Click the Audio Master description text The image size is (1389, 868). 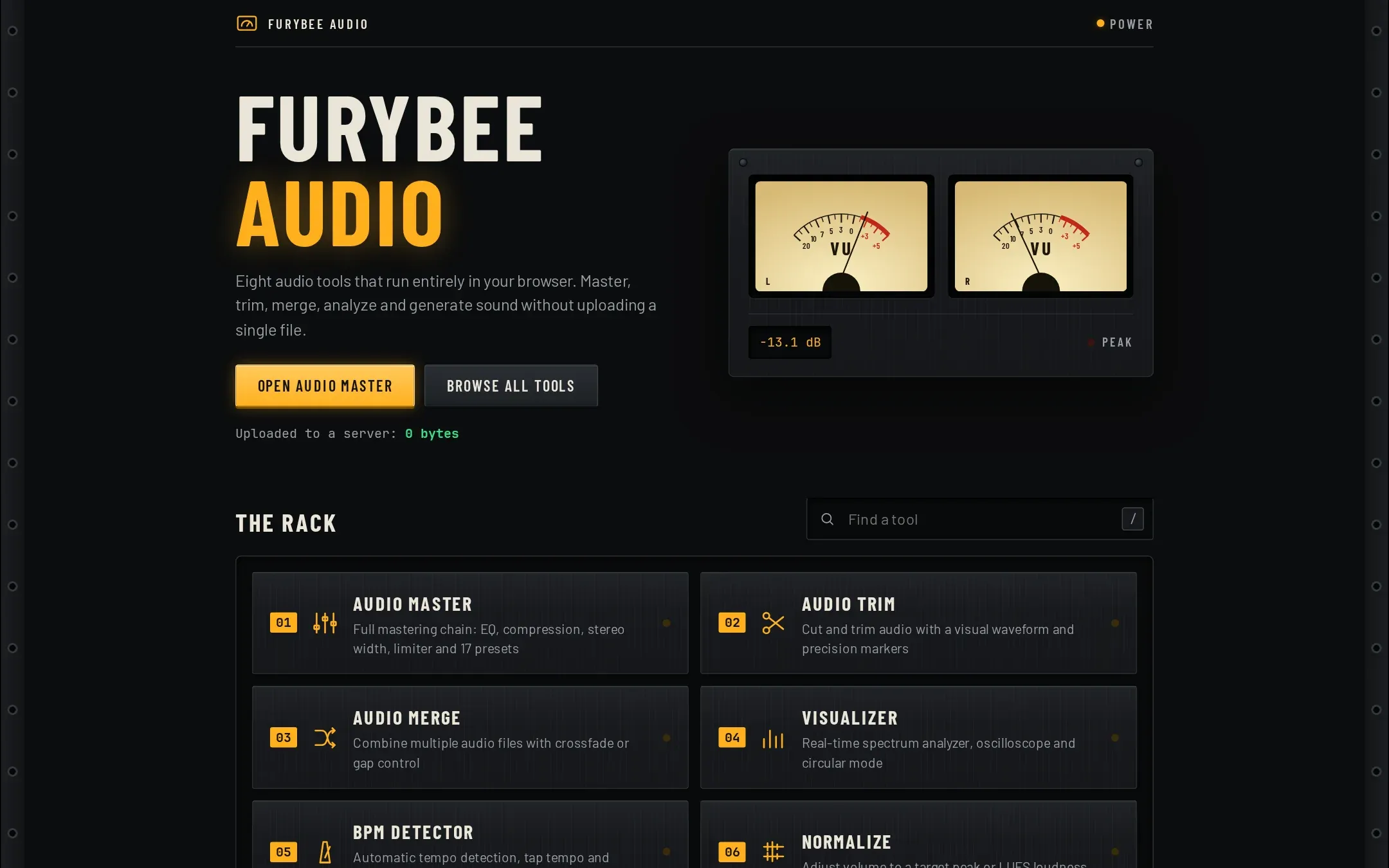489,638
